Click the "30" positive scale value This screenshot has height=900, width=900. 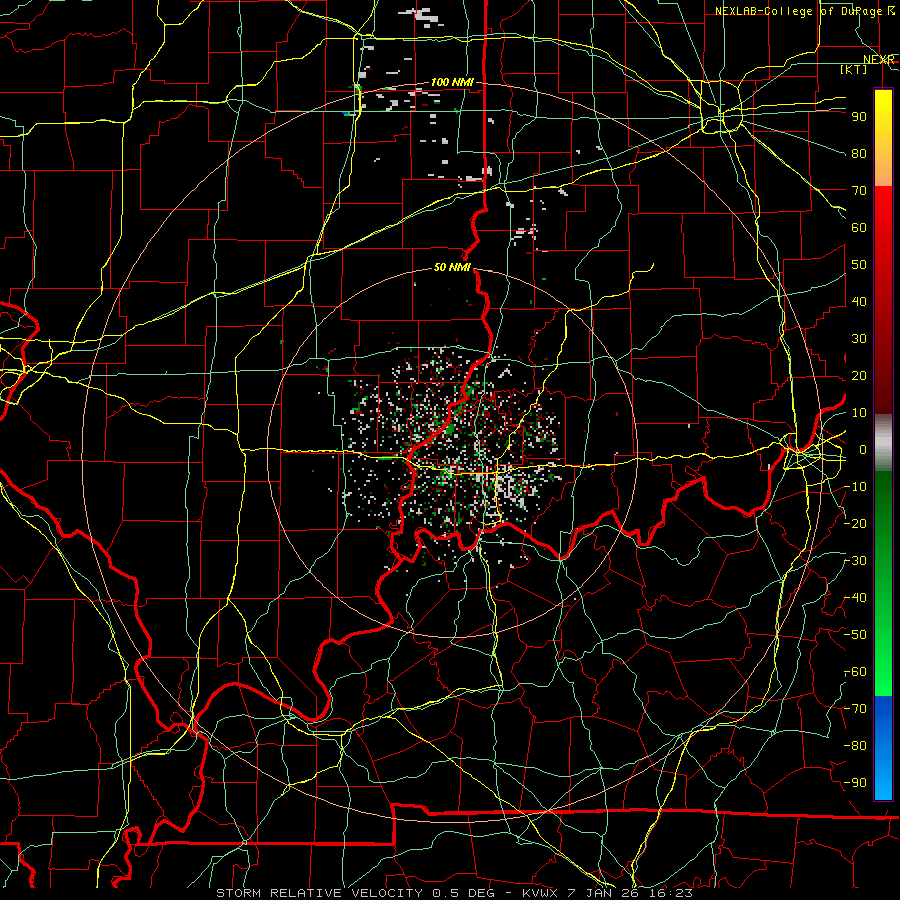pos(859,339)
